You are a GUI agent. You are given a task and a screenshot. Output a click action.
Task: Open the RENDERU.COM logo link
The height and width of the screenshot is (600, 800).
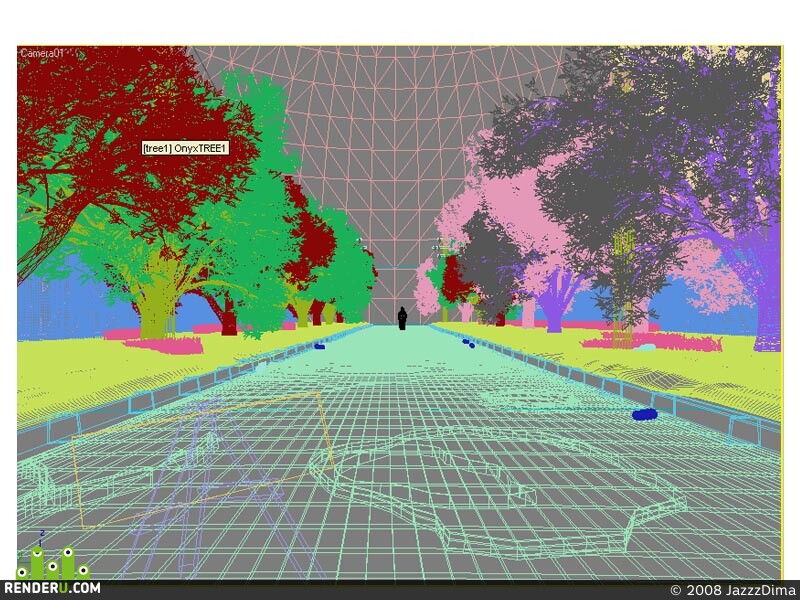(52, 589)
